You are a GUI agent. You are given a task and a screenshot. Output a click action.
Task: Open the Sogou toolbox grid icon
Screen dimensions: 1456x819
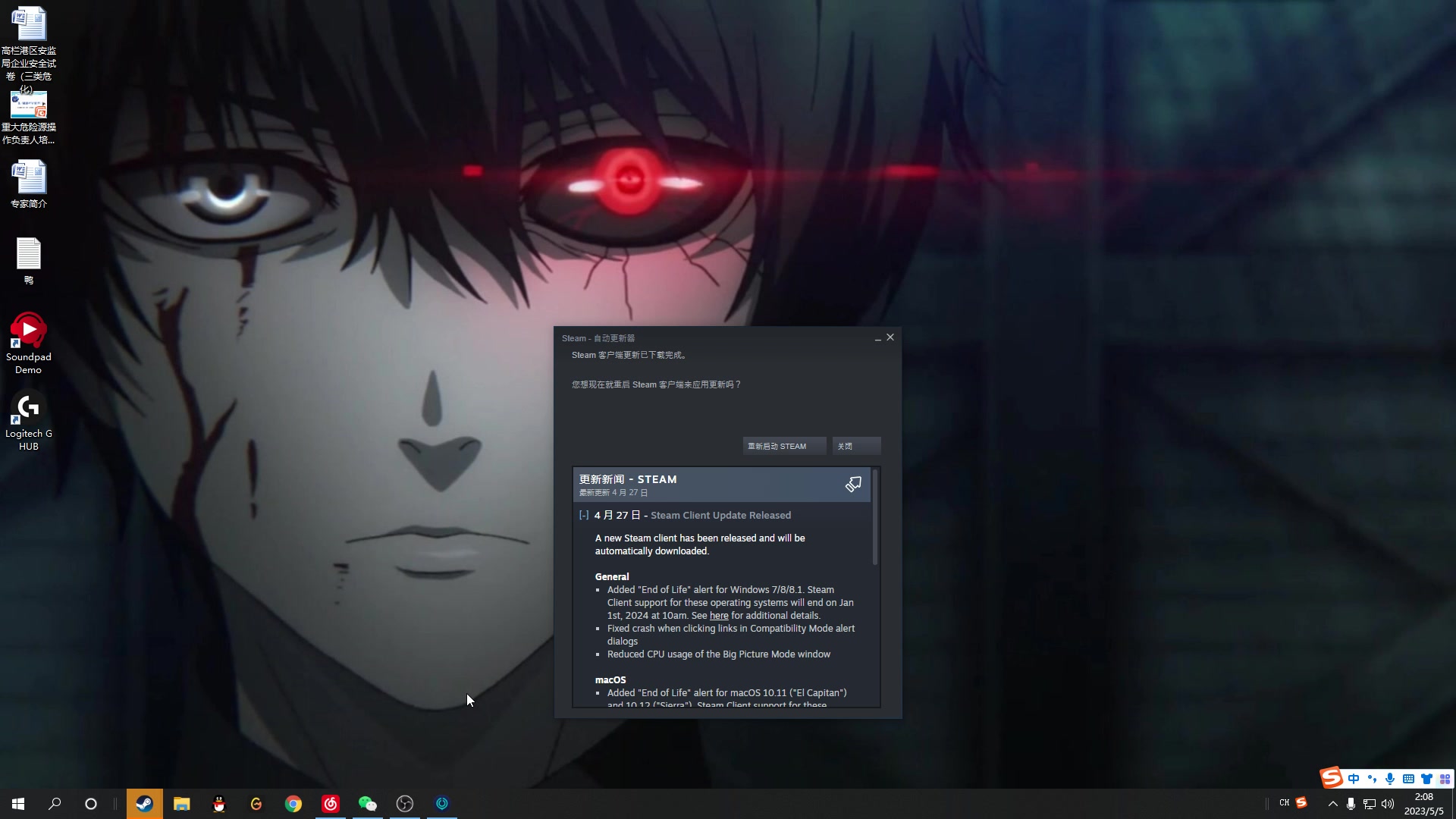click(x=1445, y=779)
